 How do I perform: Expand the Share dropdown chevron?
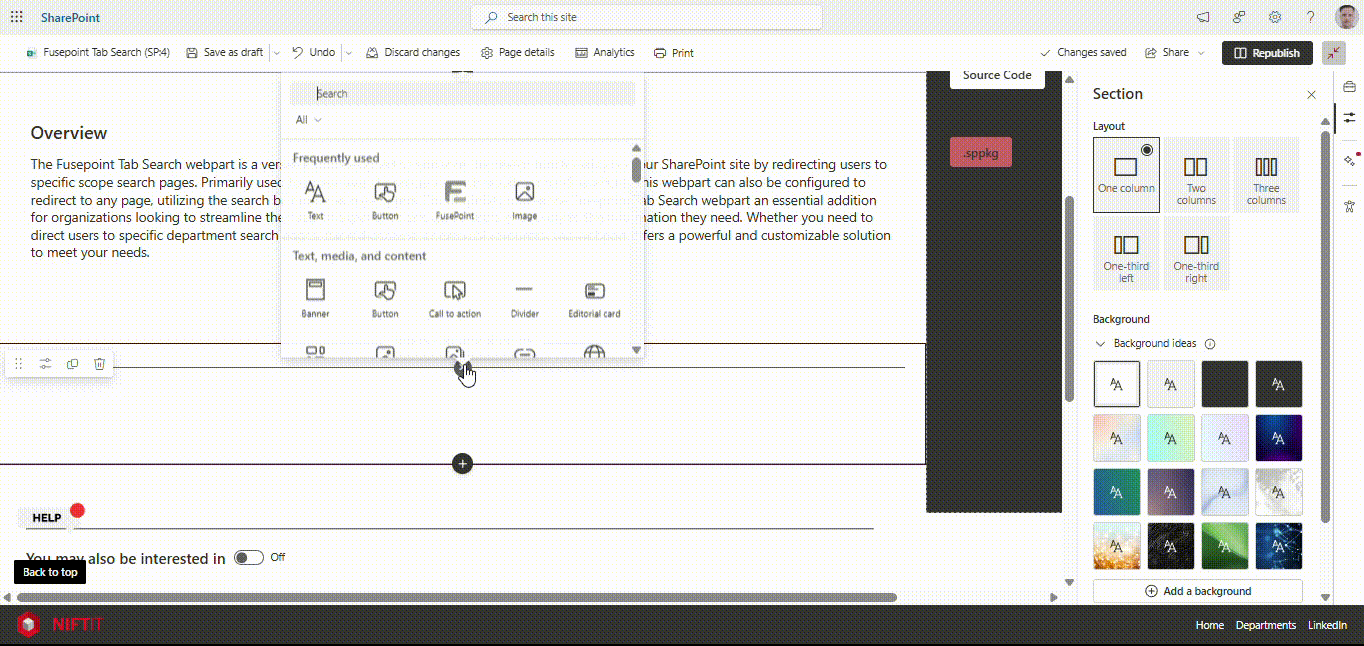click(1201, 53)
